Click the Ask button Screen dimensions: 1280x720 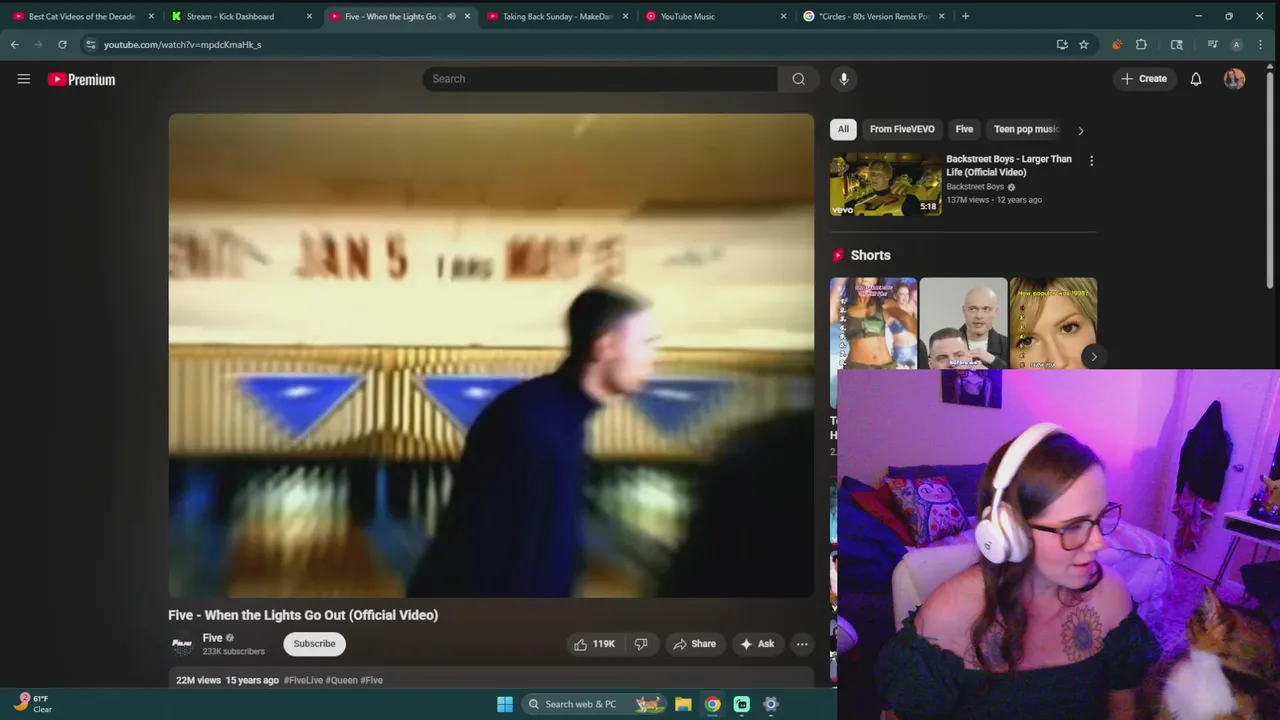[757, 644]
